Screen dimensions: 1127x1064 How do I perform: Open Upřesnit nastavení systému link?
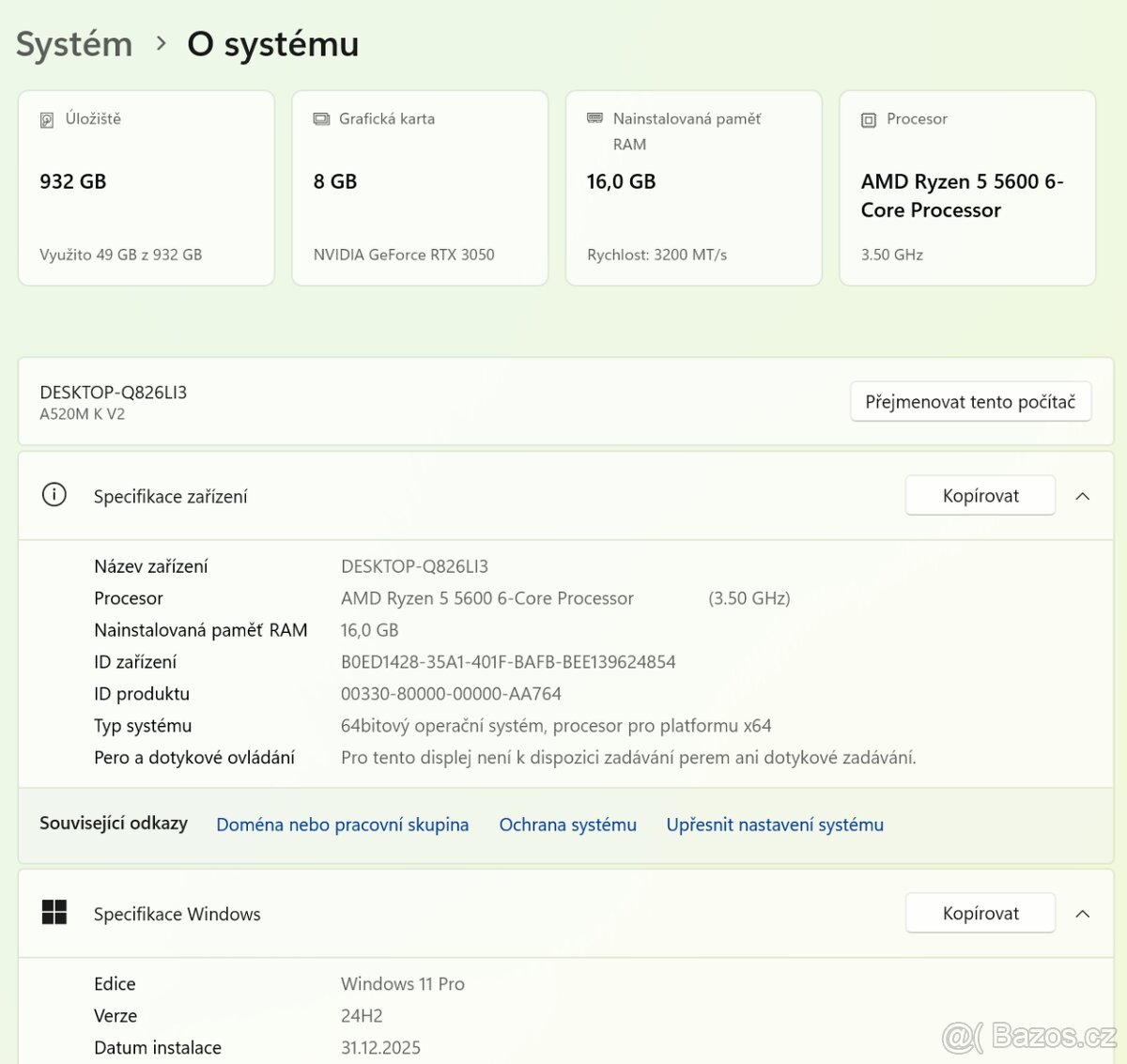(x=774, y=825)
